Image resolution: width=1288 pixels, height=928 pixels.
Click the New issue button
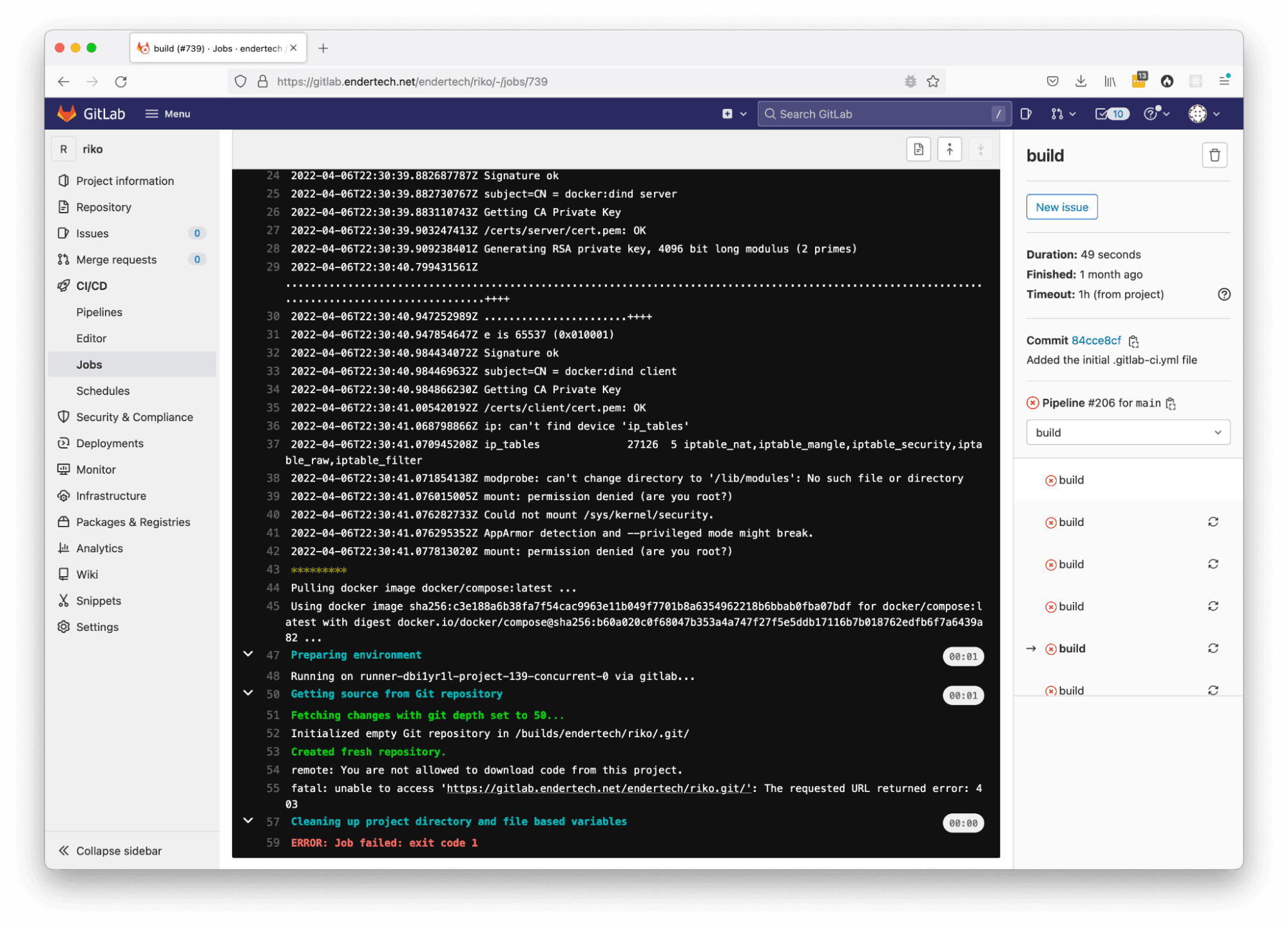pyautogui.click(x=1061, y=207)
